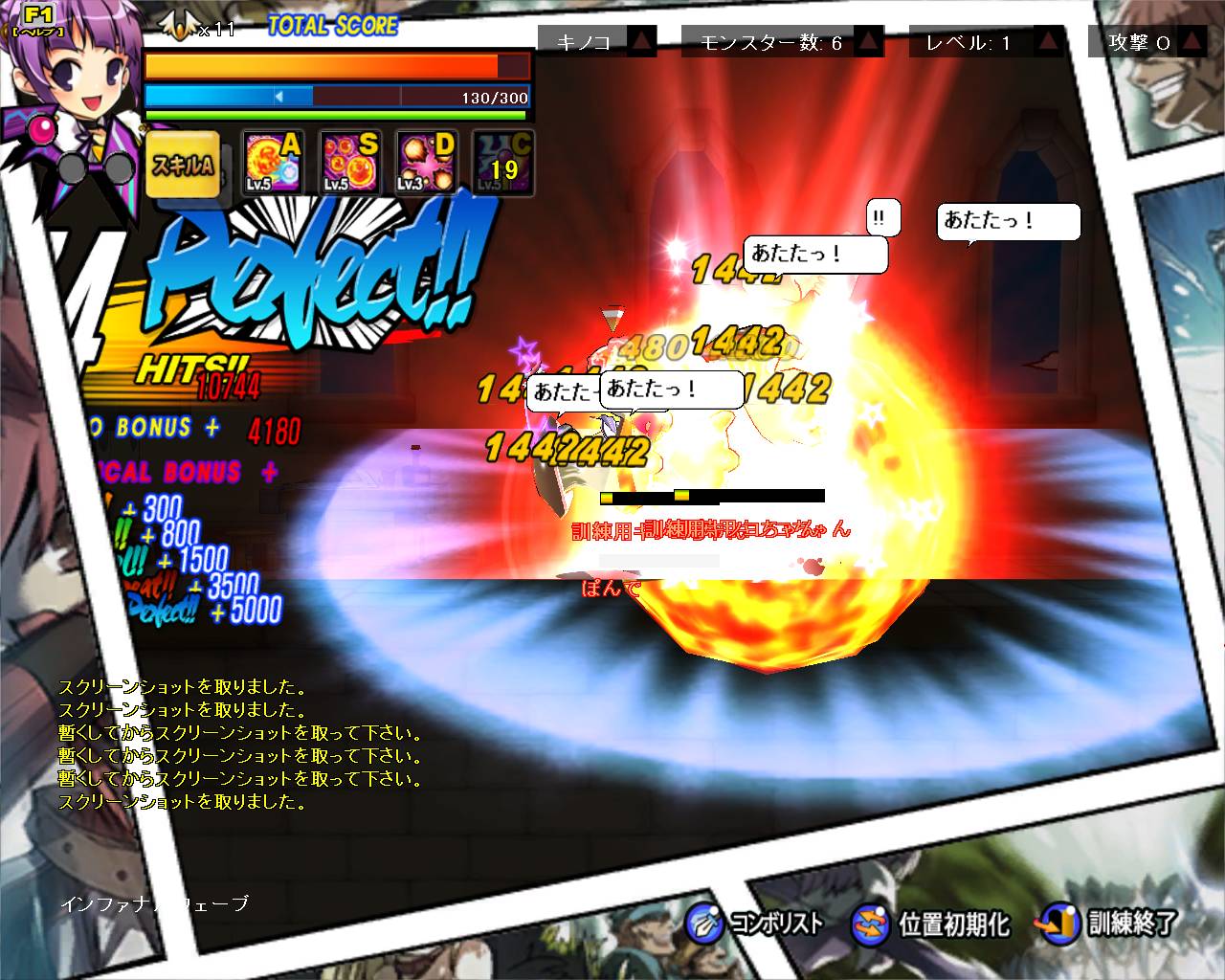Click the thin green gauge bar
Image resolution: width=1225 pixels, height=980 pixels.
(x=337, y=116)
